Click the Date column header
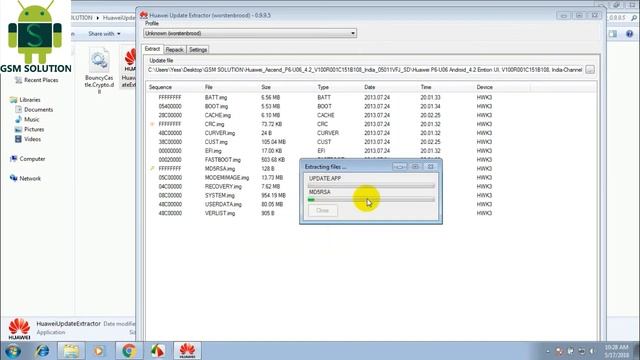 [x=370, y=87]
